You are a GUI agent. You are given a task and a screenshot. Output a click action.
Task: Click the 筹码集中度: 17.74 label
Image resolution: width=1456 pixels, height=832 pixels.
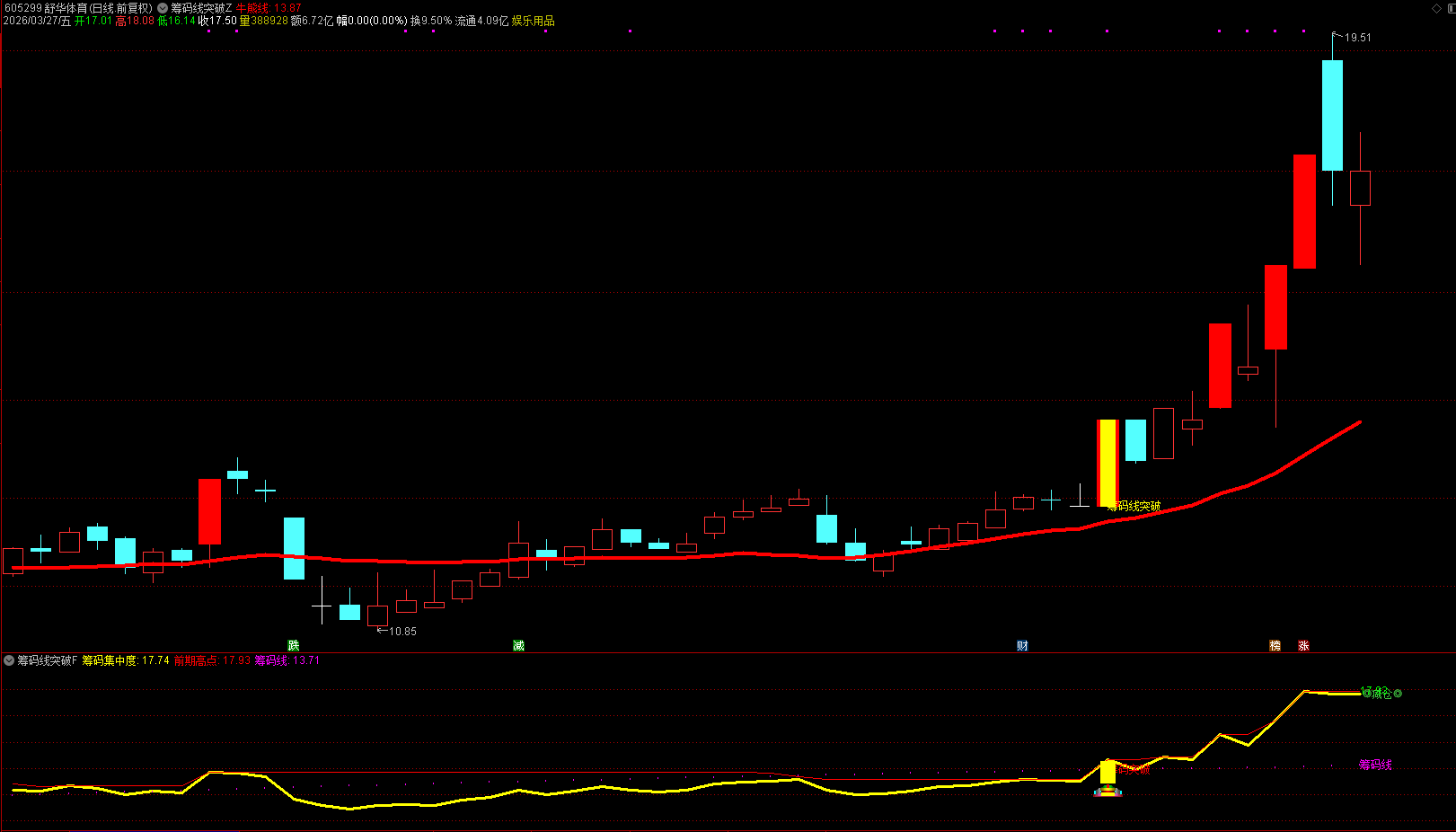coord(126,660)
